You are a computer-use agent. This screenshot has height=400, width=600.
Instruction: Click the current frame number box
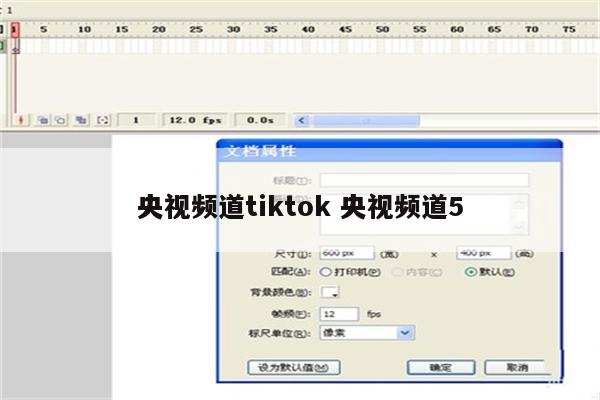coord(136,120)
